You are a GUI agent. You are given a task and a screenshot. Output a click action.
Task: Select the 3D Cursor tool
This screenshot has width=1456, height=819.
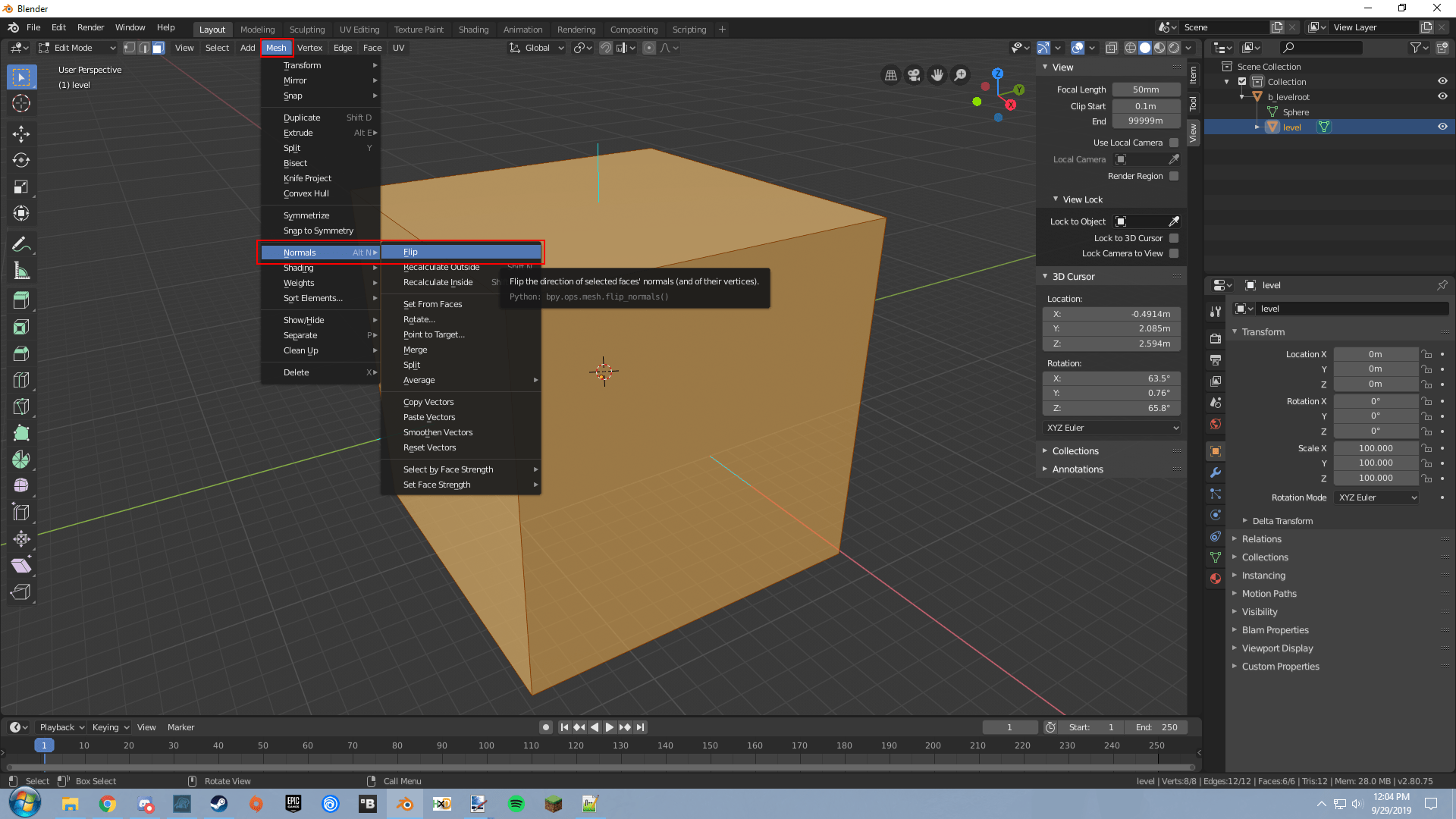click(21, 104)
